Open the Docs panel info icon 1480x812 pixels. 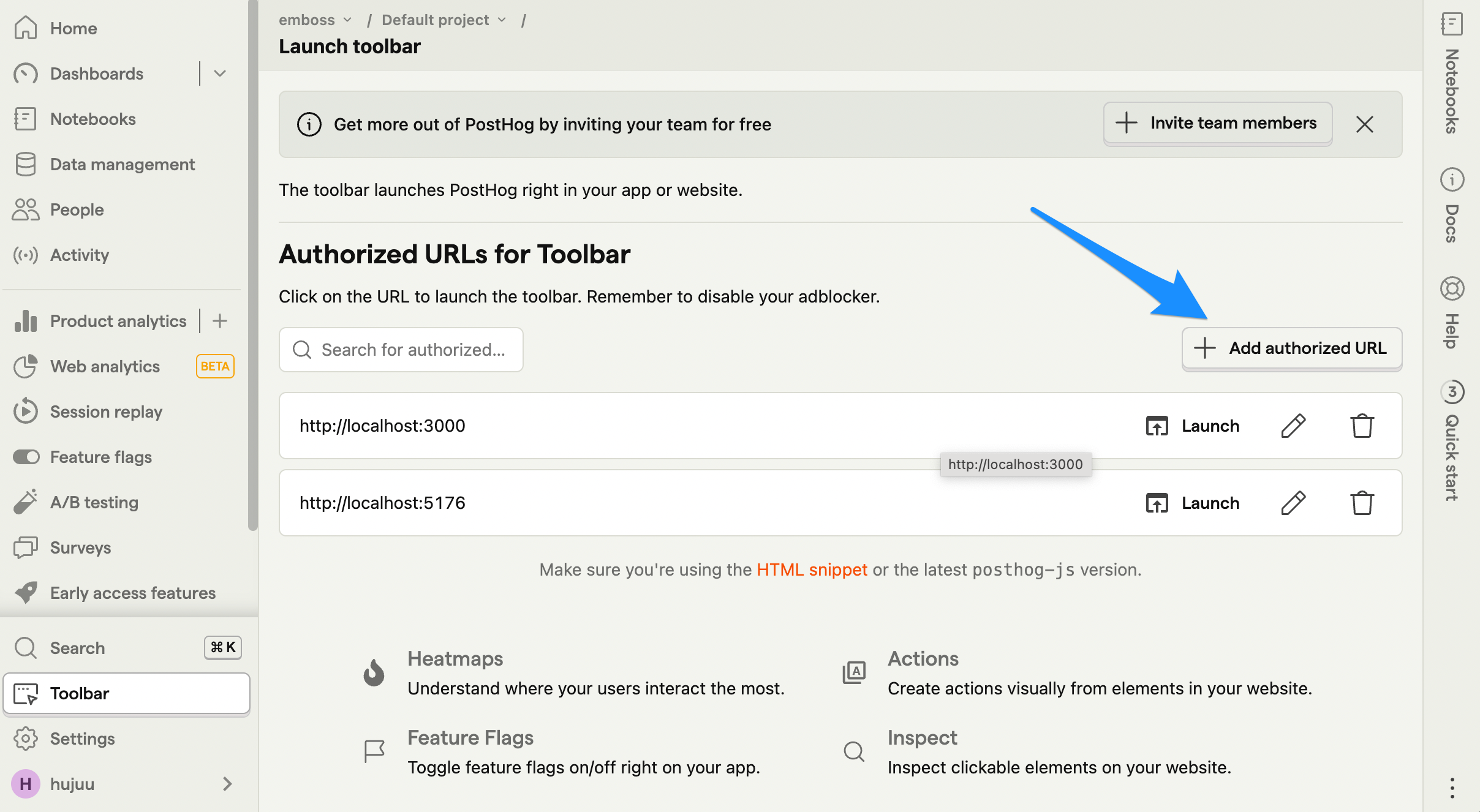1451,179
